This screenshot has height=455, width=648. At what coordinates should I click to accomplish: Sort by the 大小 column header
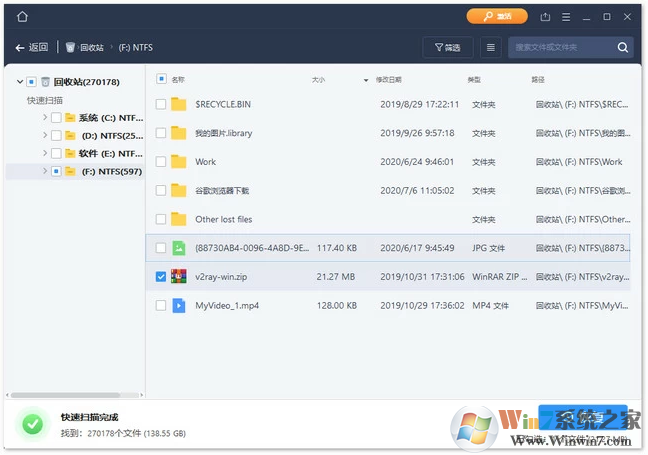[318, 79]
